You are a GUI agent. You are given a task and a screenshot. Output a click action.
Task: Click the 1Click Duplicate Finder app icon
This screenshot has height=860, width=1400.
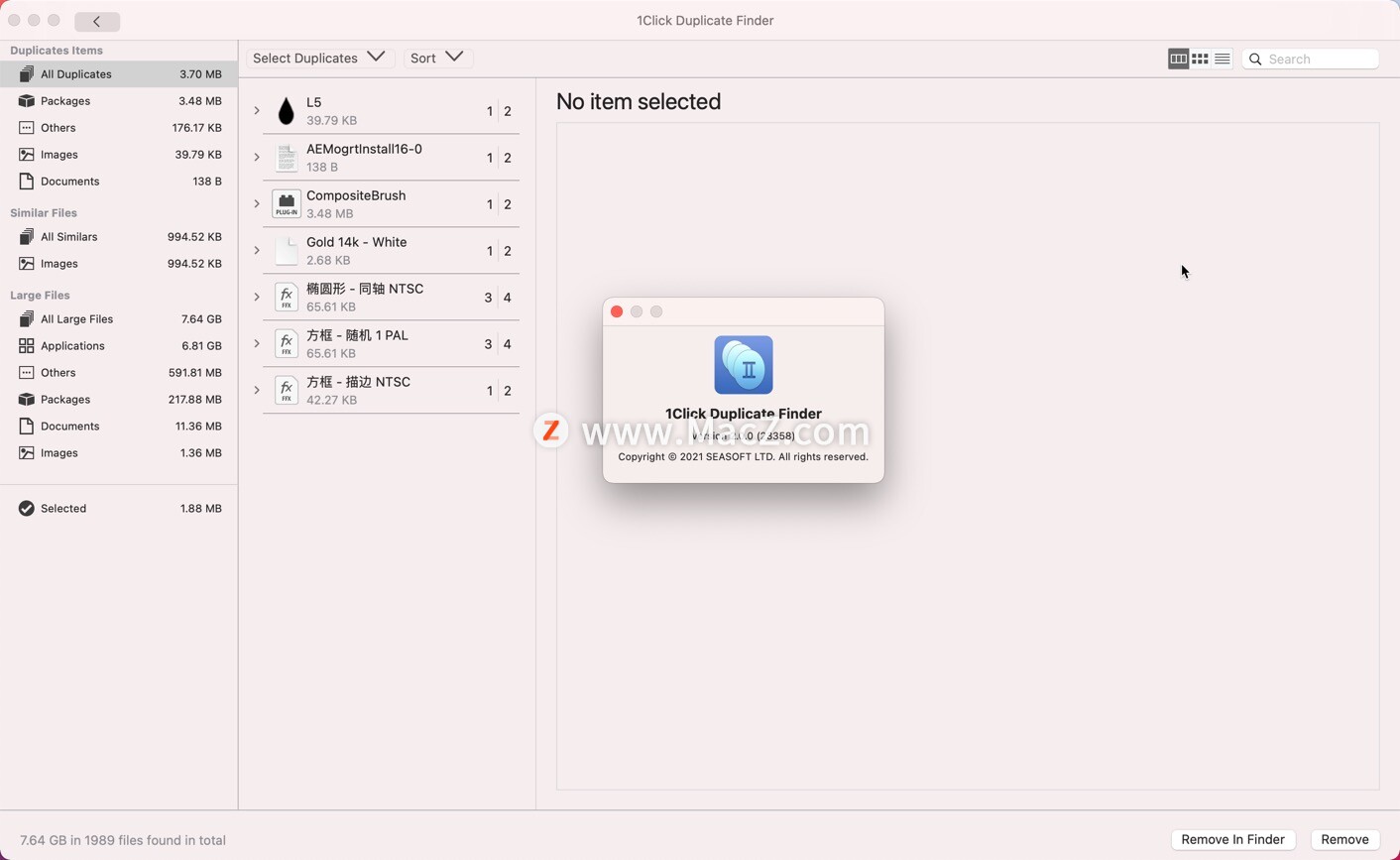coord(744,365)
